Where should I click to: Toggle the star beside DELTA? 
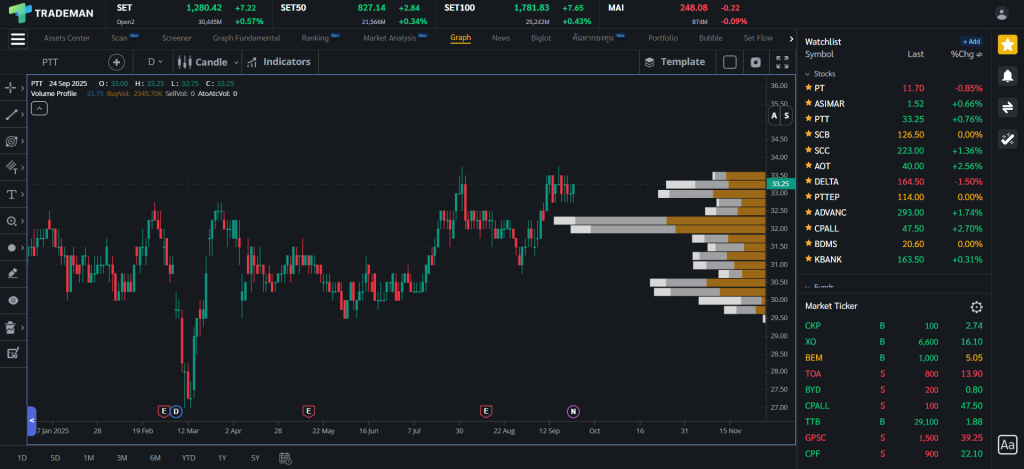pyautogui.click(x=808, y=181)
